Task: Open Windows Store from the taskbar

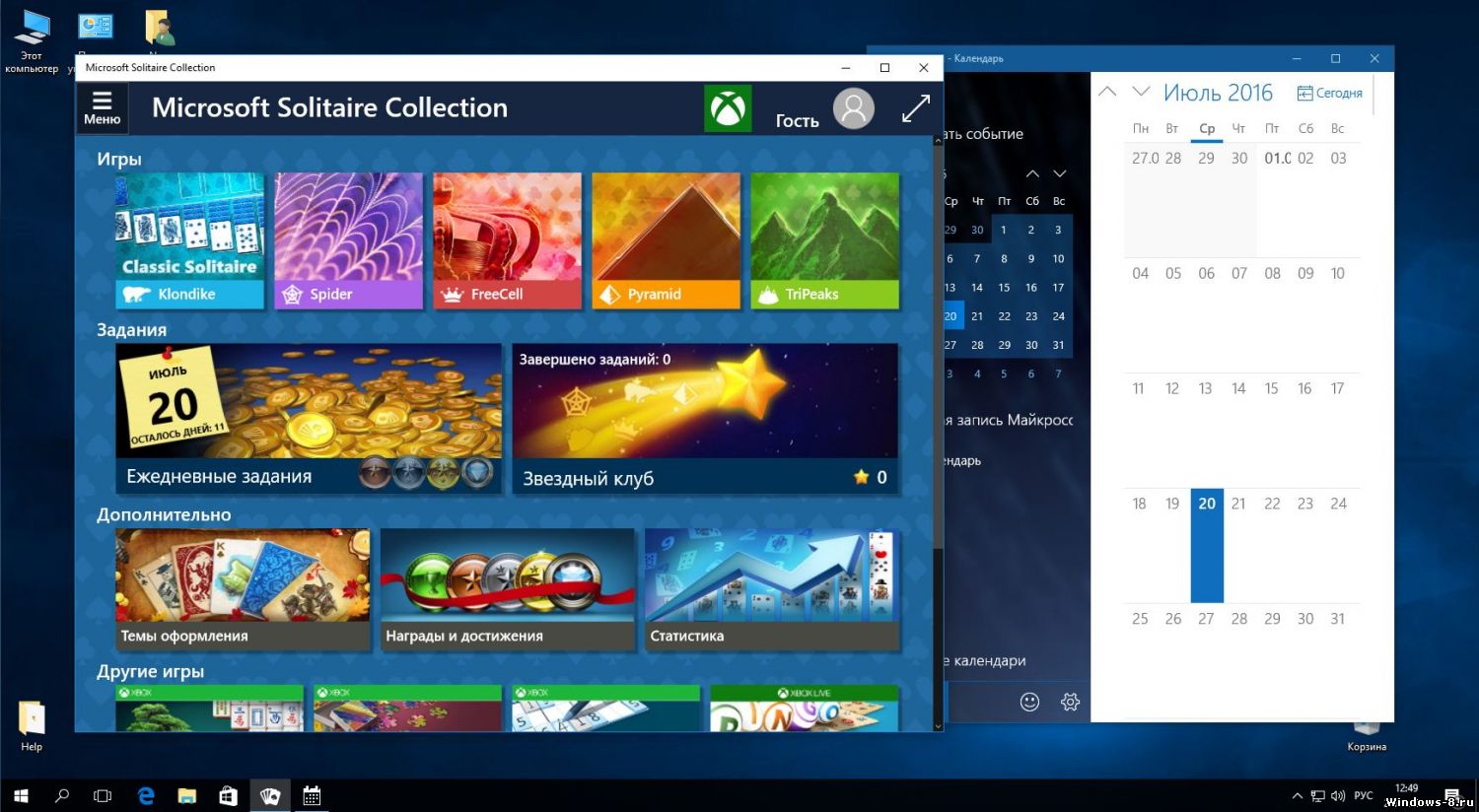Action: (228, 795)
